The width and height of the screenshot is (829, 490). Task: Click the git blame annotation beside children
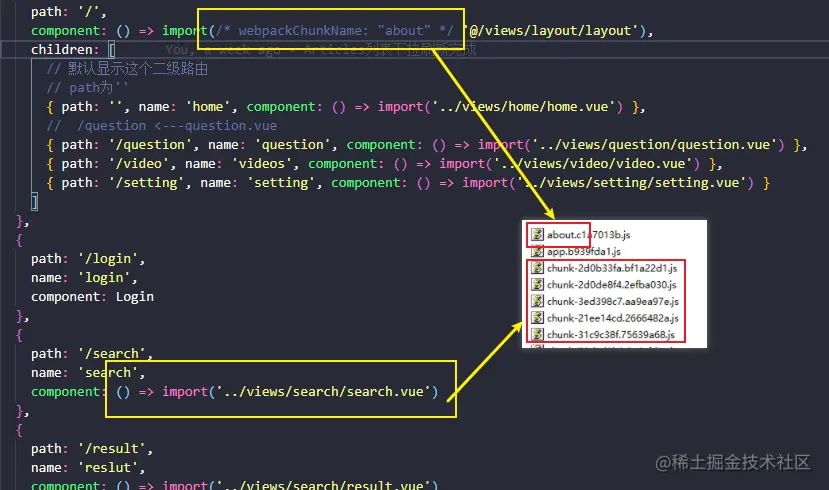[x=320, y=50]
